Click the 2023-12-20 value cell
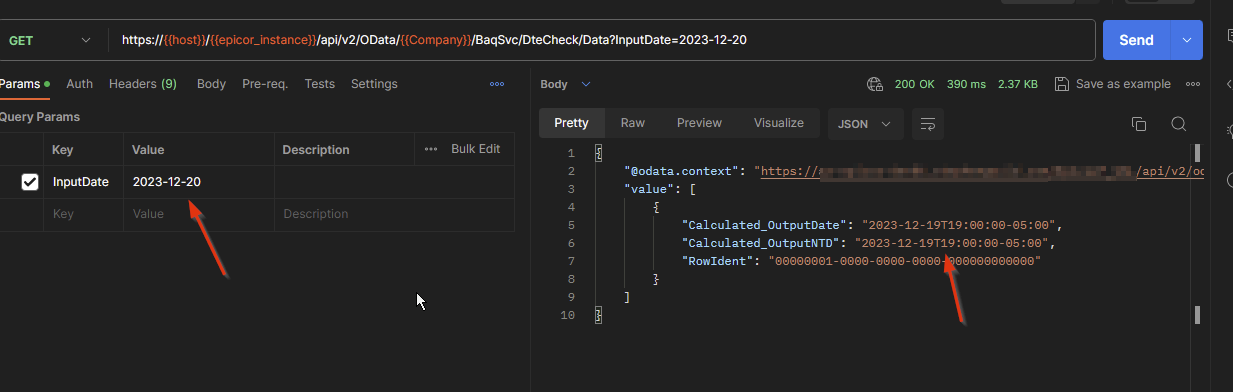This screenshot has height=392, width=1233. click(199, 182)
